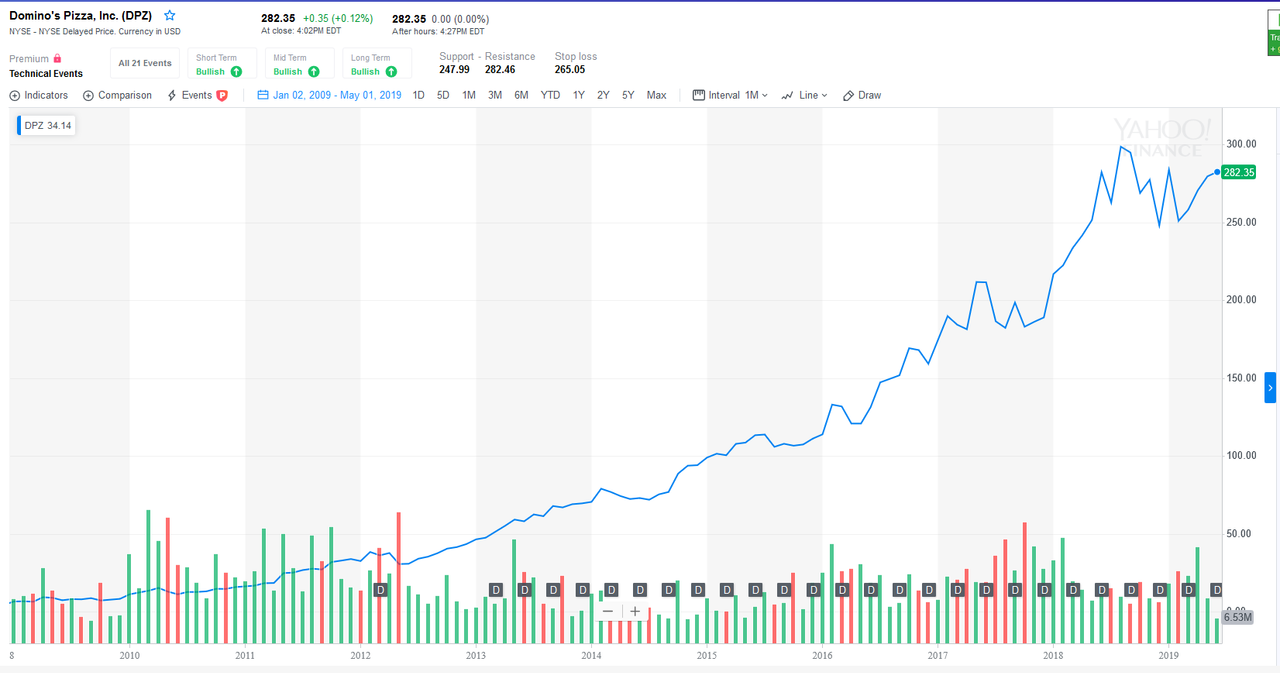Click the dividend D marker above 2012 label
Viewport: 1280px width, 673px height.
[380, 590]
